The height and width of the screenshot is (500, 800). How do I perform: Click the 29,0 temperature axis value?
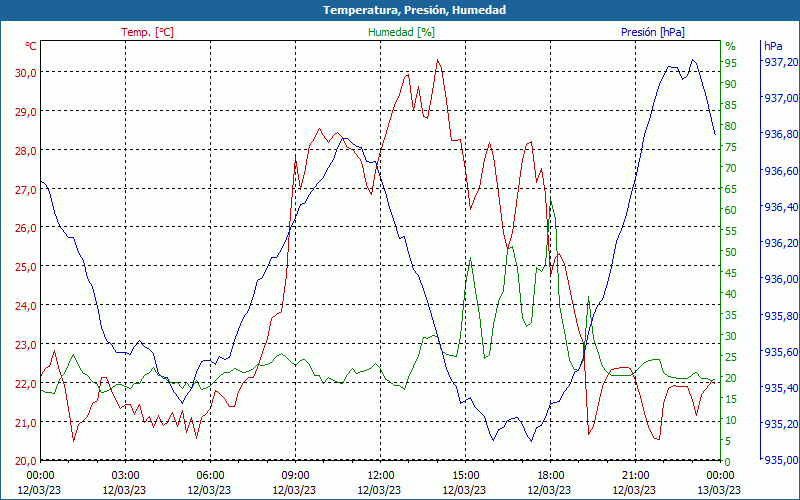[26, 111]
